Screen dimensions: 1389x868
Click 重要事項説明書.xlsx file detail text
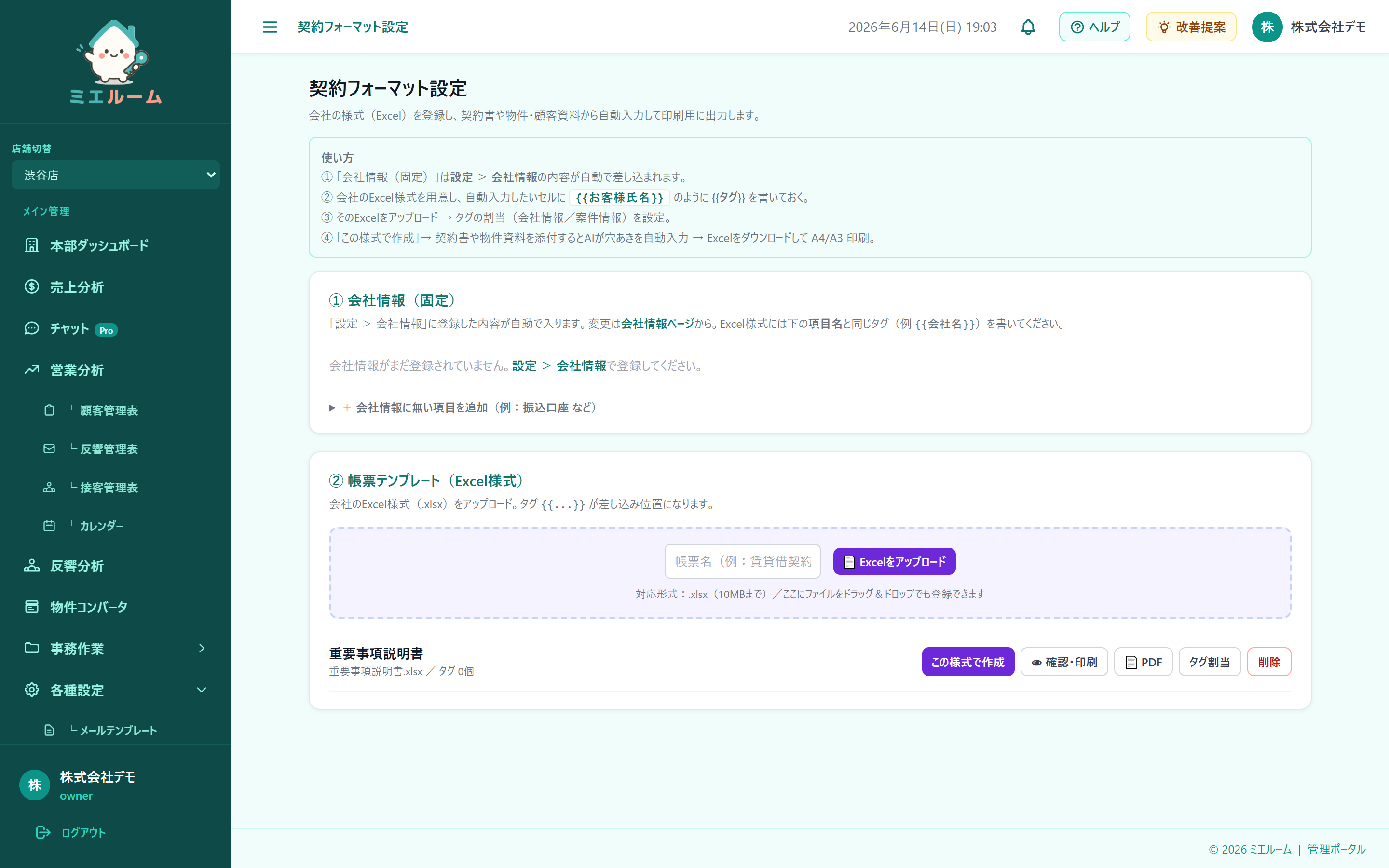401,672
